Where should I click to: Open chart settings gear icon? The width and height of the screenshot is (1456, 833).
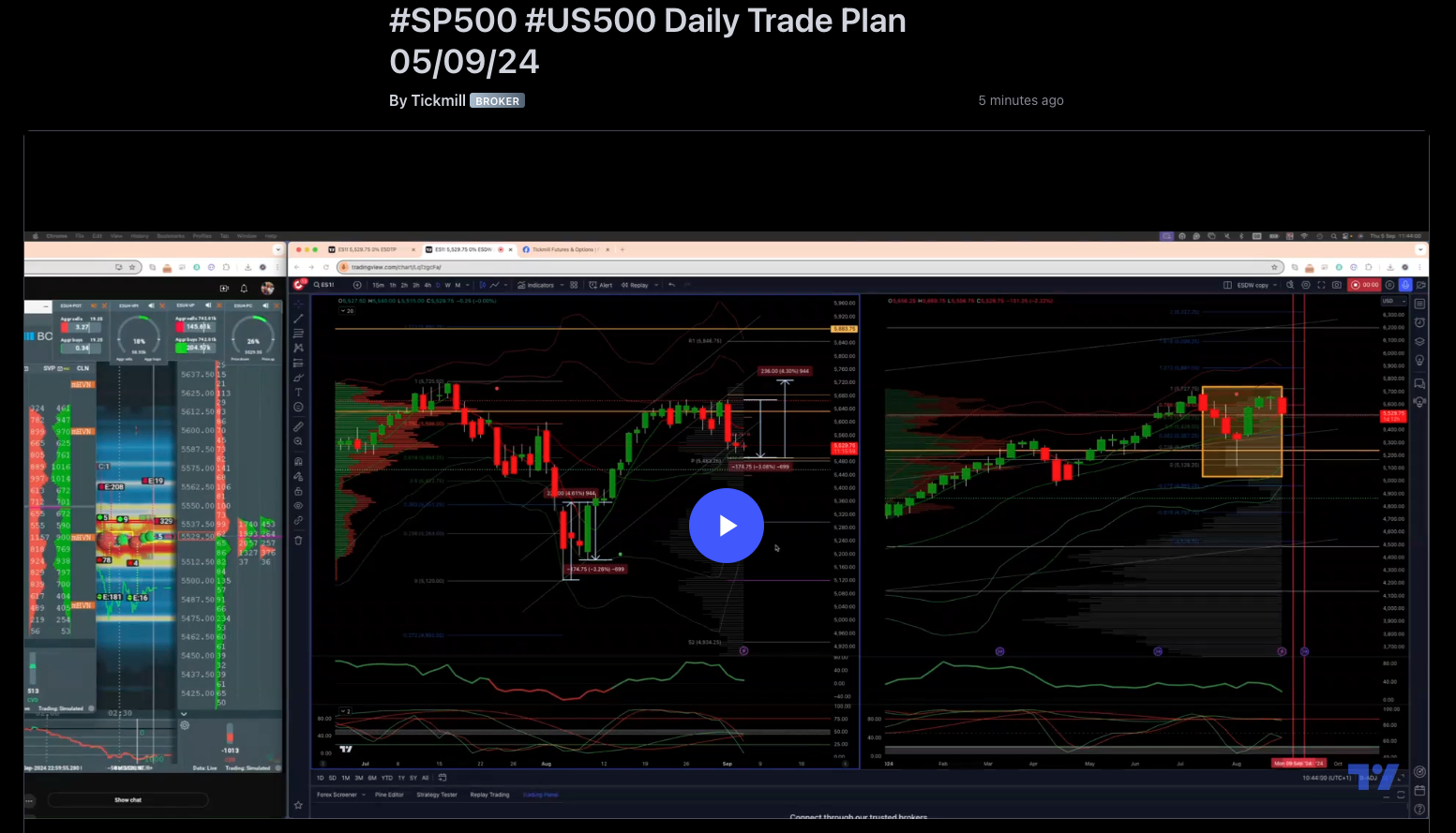coord(1306,285)
